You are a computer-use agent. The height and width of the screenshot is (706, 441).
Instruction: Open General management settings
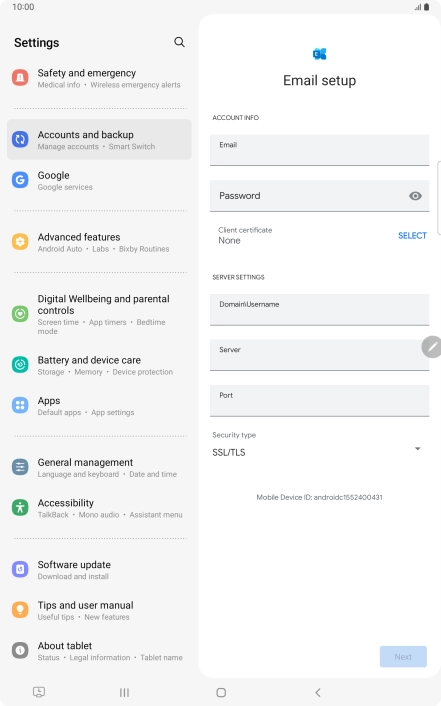[x=99, y=467]
